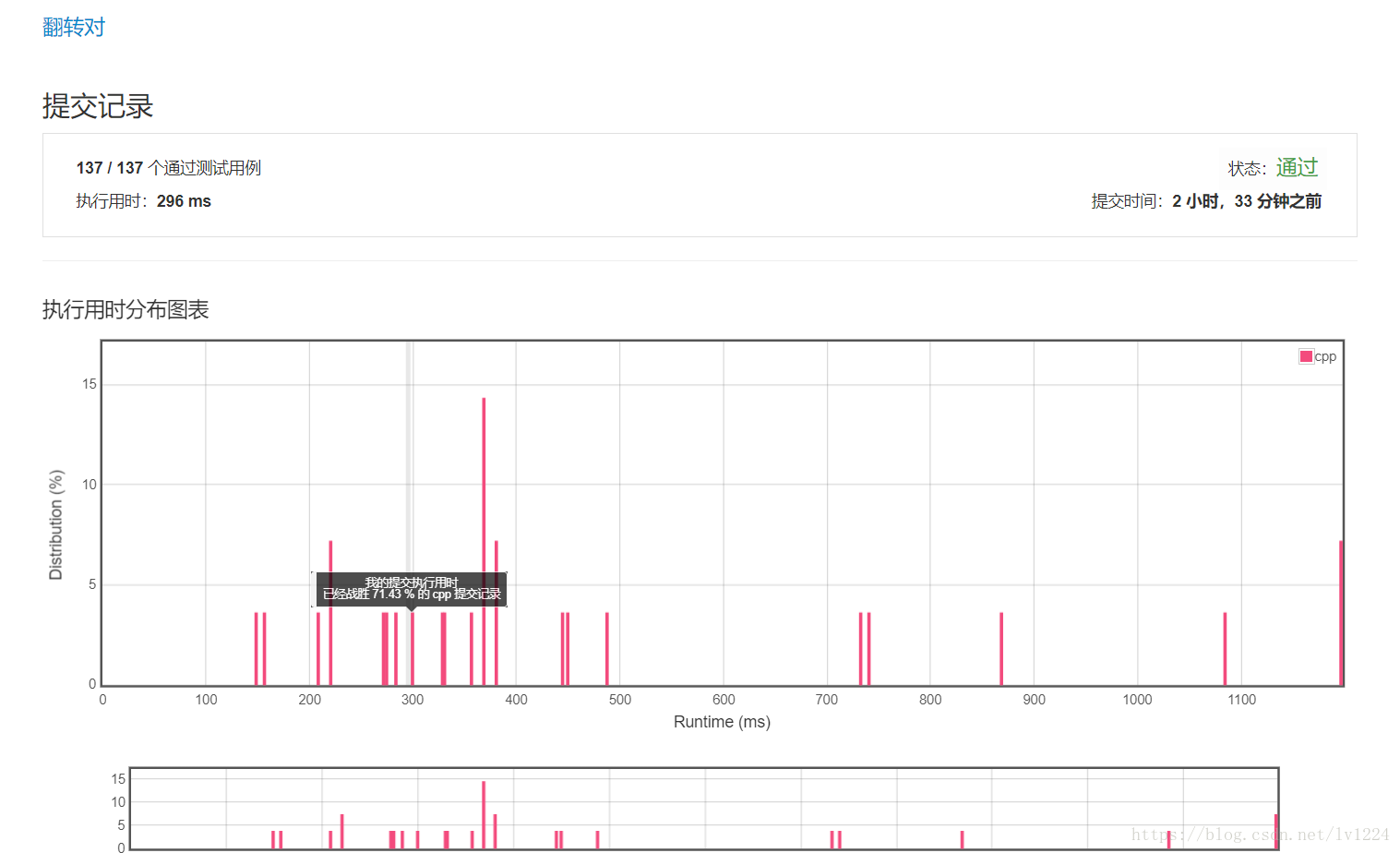Click the tooltip showing 已经战胜 71.43 %
The image size is (1400, 853).
point(412,589)
